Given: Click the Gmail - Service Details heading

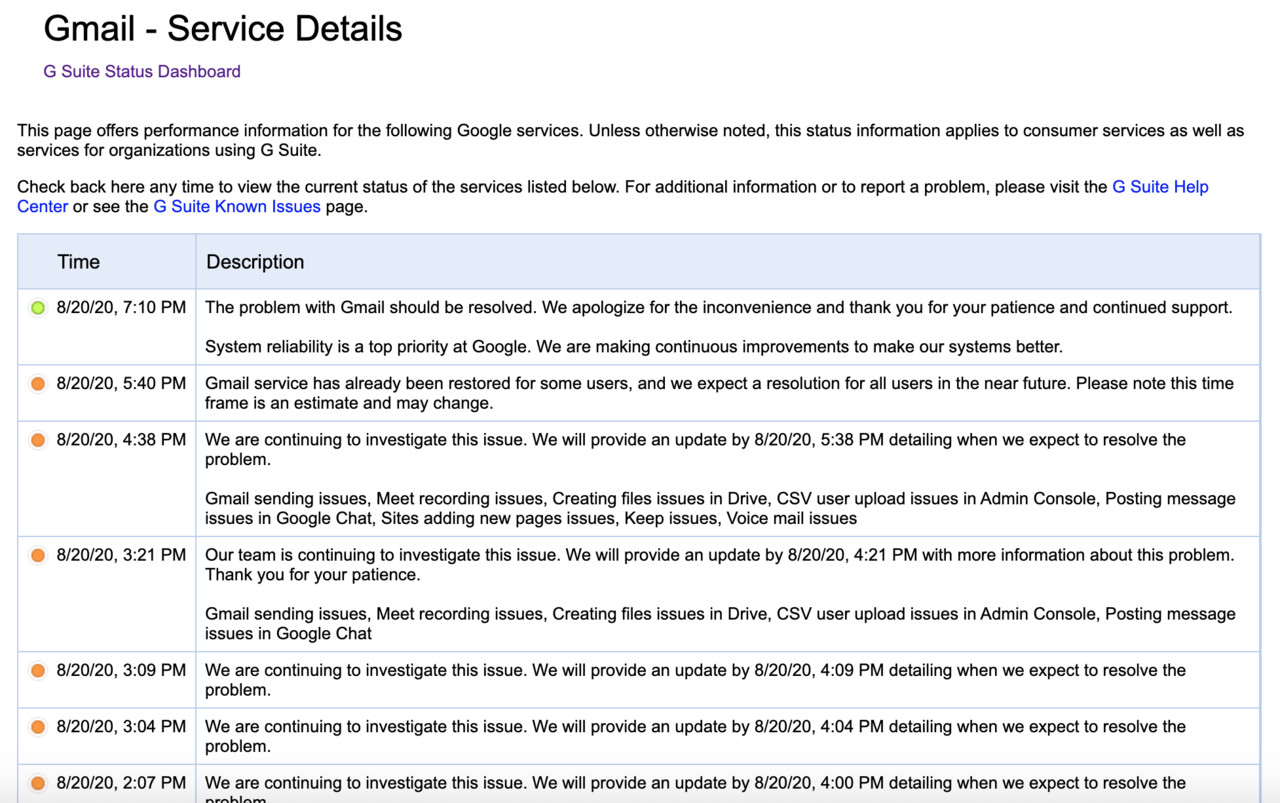Looking at the screenshot, I should pyautogui.click(x=223, y=29).
